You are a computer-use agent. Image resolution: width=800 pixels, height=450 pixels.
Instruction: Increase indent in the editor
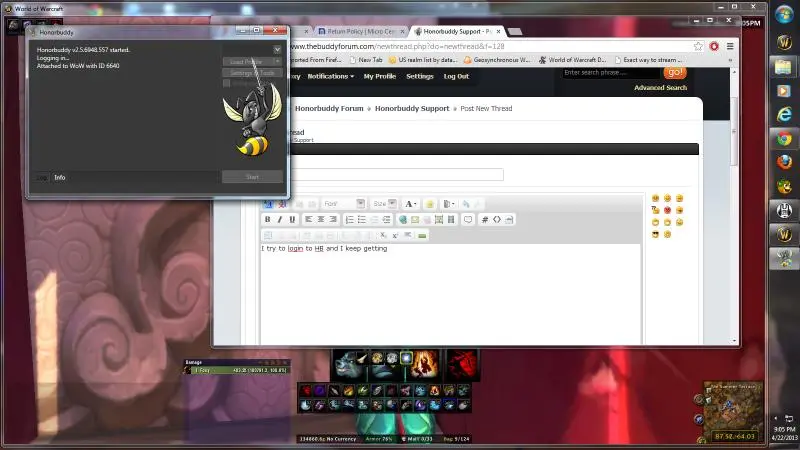click(386, 219)
